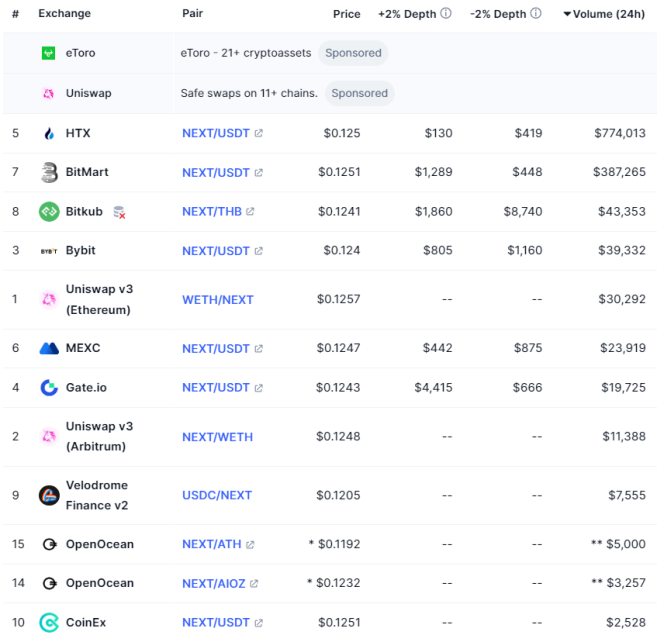Select the $4,415 depth value
This screenshot has width=657, height=642.
pos(433,388)
